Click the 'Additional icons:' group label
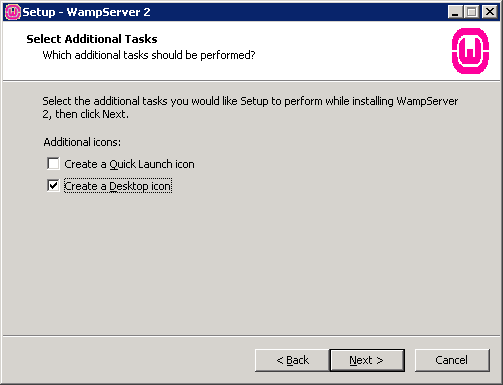 82,142
